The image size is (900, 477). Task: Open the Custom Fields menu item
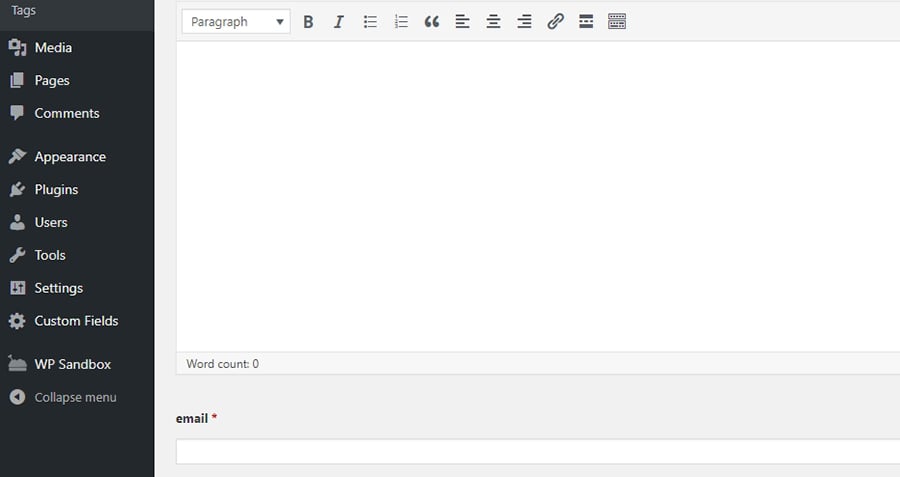[x=77, y=321]
